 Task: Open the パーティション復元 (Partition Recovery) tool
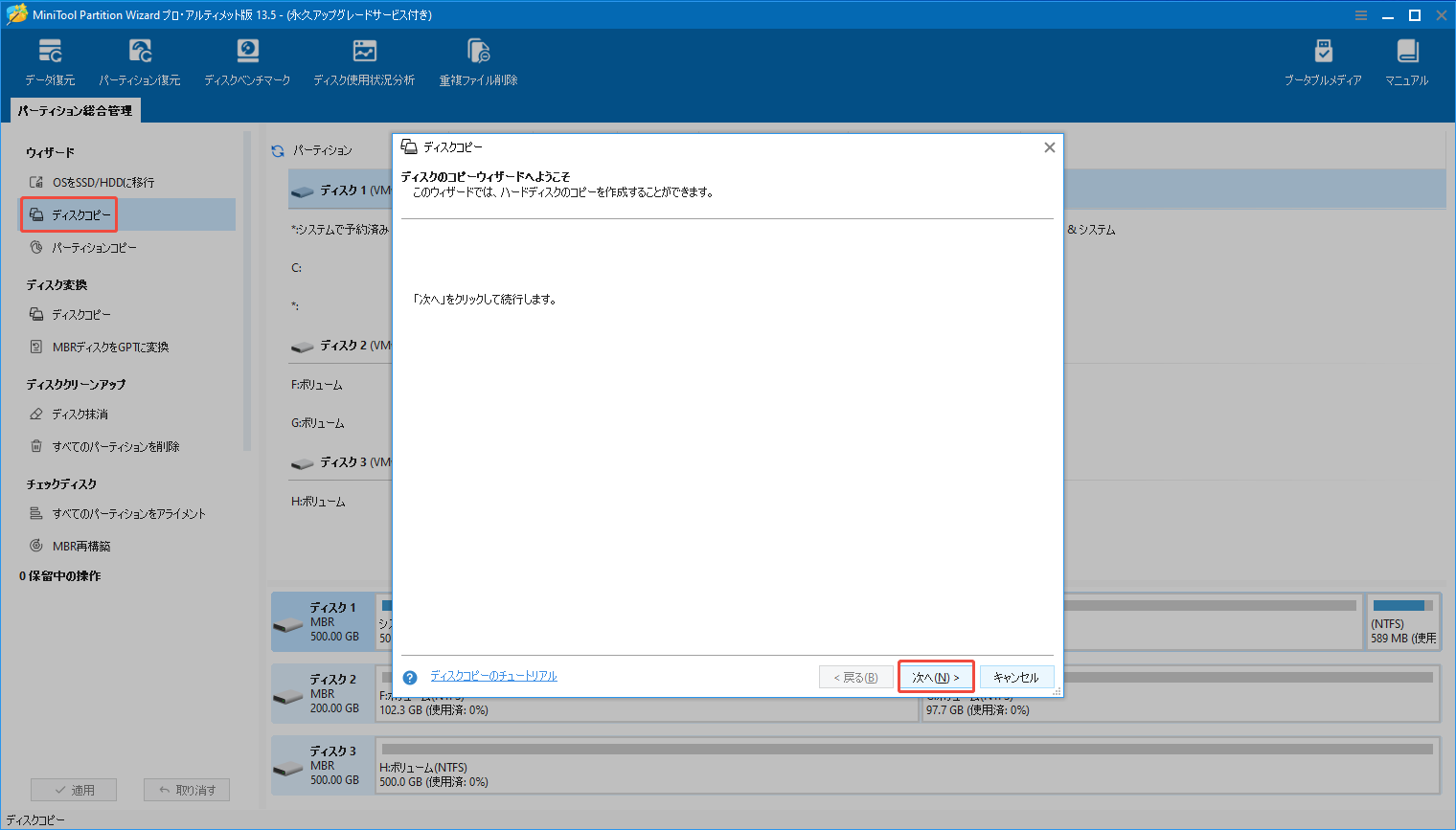[x=140, y=59]
